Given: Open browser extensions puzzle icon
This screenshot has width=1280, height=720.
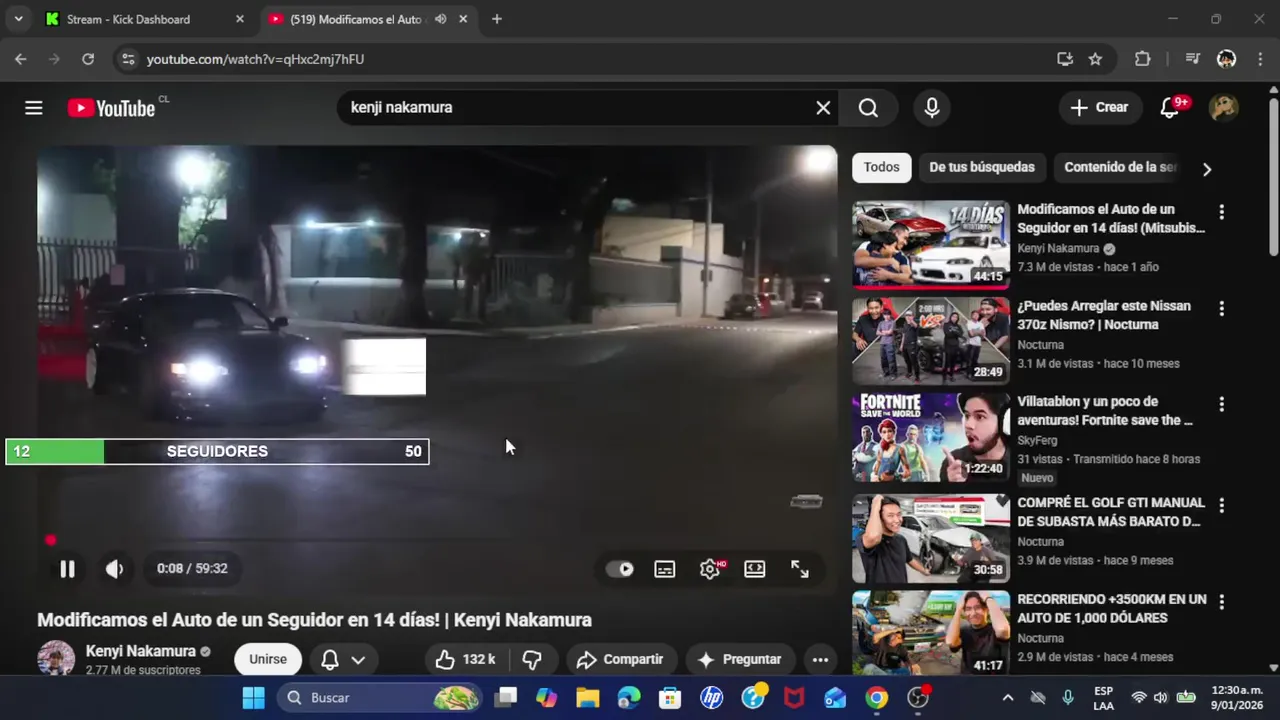Looking at the screenshot, I should 1143,59.
